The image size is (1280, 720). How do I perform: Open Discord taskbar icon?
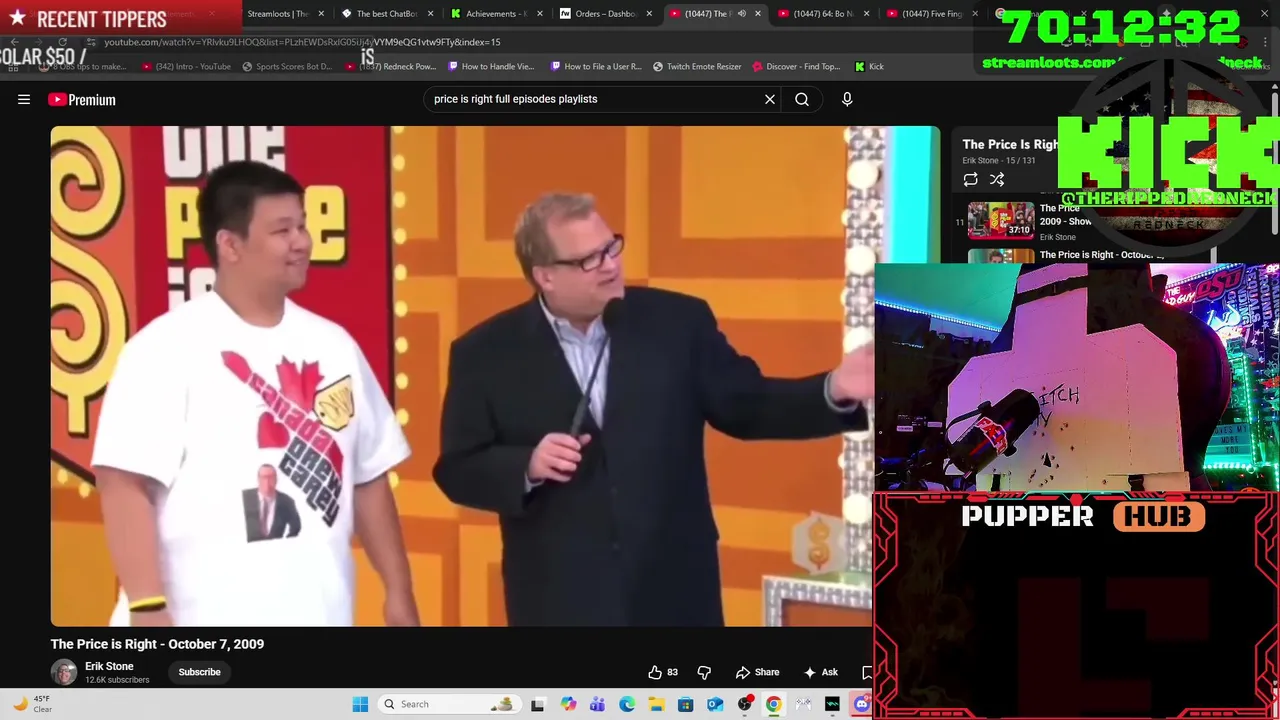point(862,704)
